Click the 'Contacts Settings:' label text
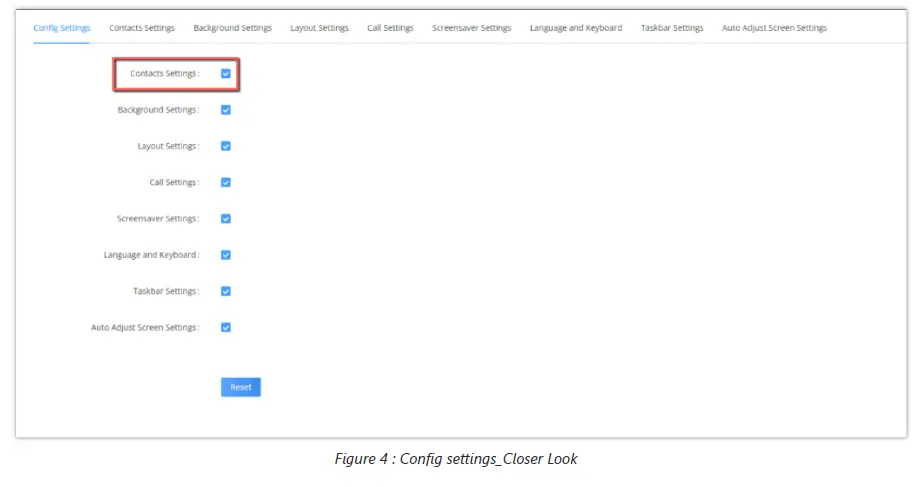 (165, 74)
